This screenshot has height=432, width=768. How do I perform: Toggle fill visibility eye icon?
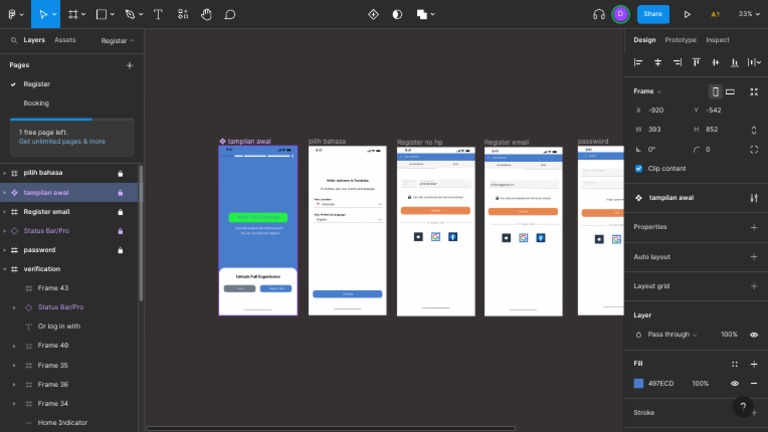tap(734, 383)
